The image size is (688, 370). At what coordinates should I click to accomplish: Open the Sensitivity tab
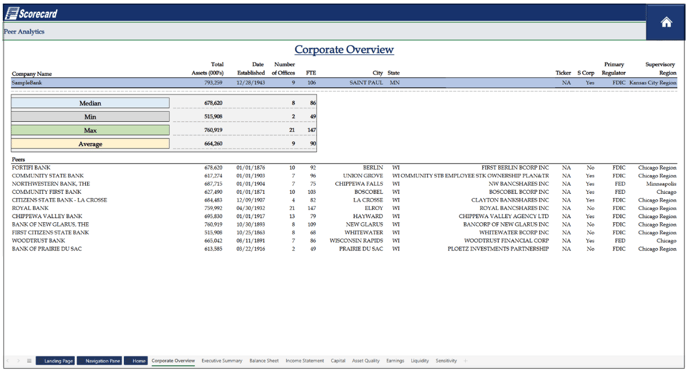point(446,361)
